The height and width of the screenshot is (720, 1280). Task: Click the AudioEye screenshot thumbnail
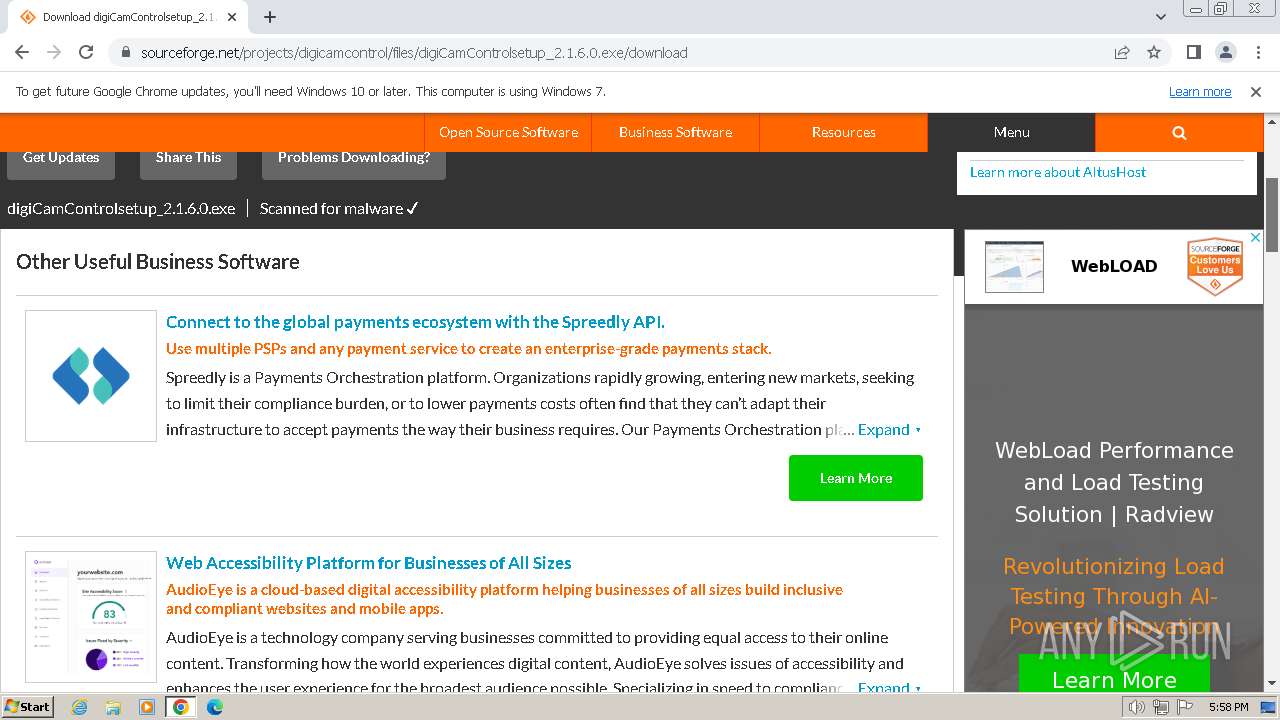coord(91,617)
